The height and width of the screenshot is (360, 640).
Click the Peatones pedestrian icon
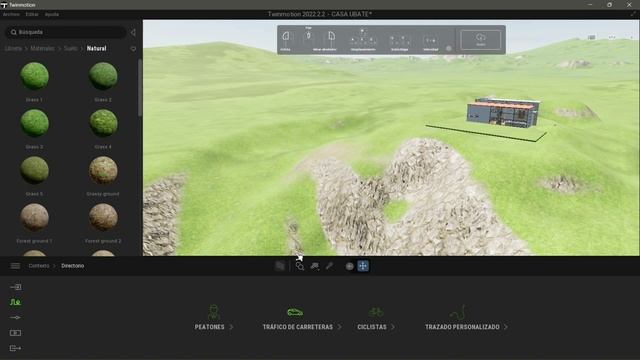213,312
